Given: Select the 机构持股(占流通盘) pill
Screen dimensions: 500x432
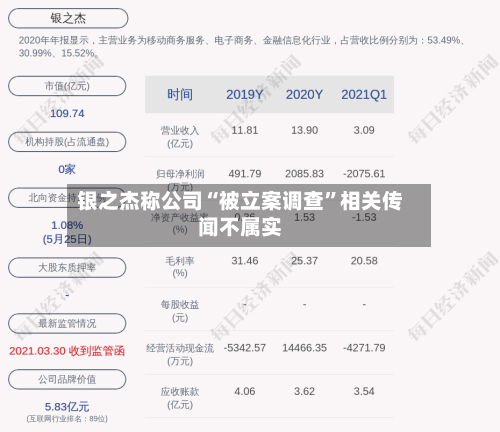Looking at the screenshot, I should point(67,142).
